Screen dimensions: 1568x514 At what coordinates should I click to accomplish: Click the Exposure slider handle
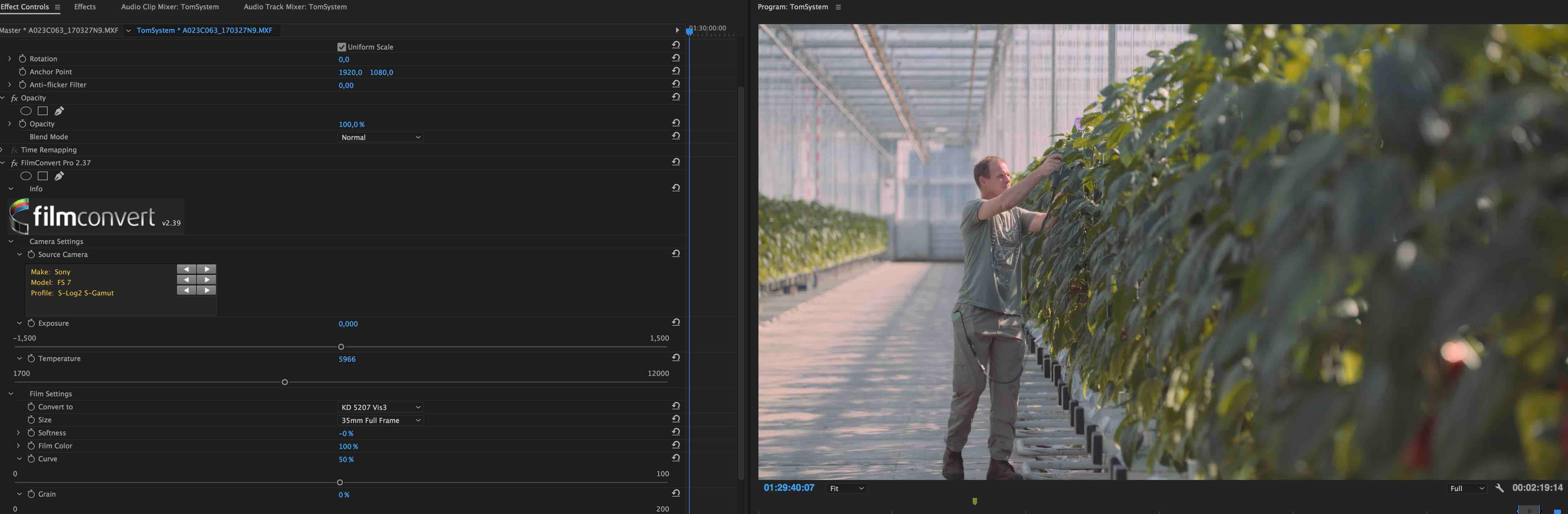[341, 346]
